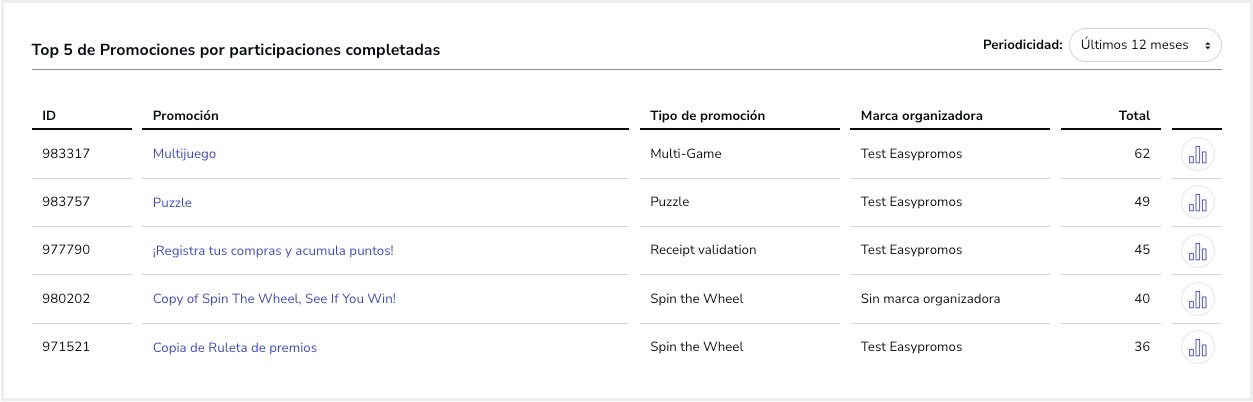1253x402 pixels.
Task: Click the ID column header
Action: tap(49, 116)
